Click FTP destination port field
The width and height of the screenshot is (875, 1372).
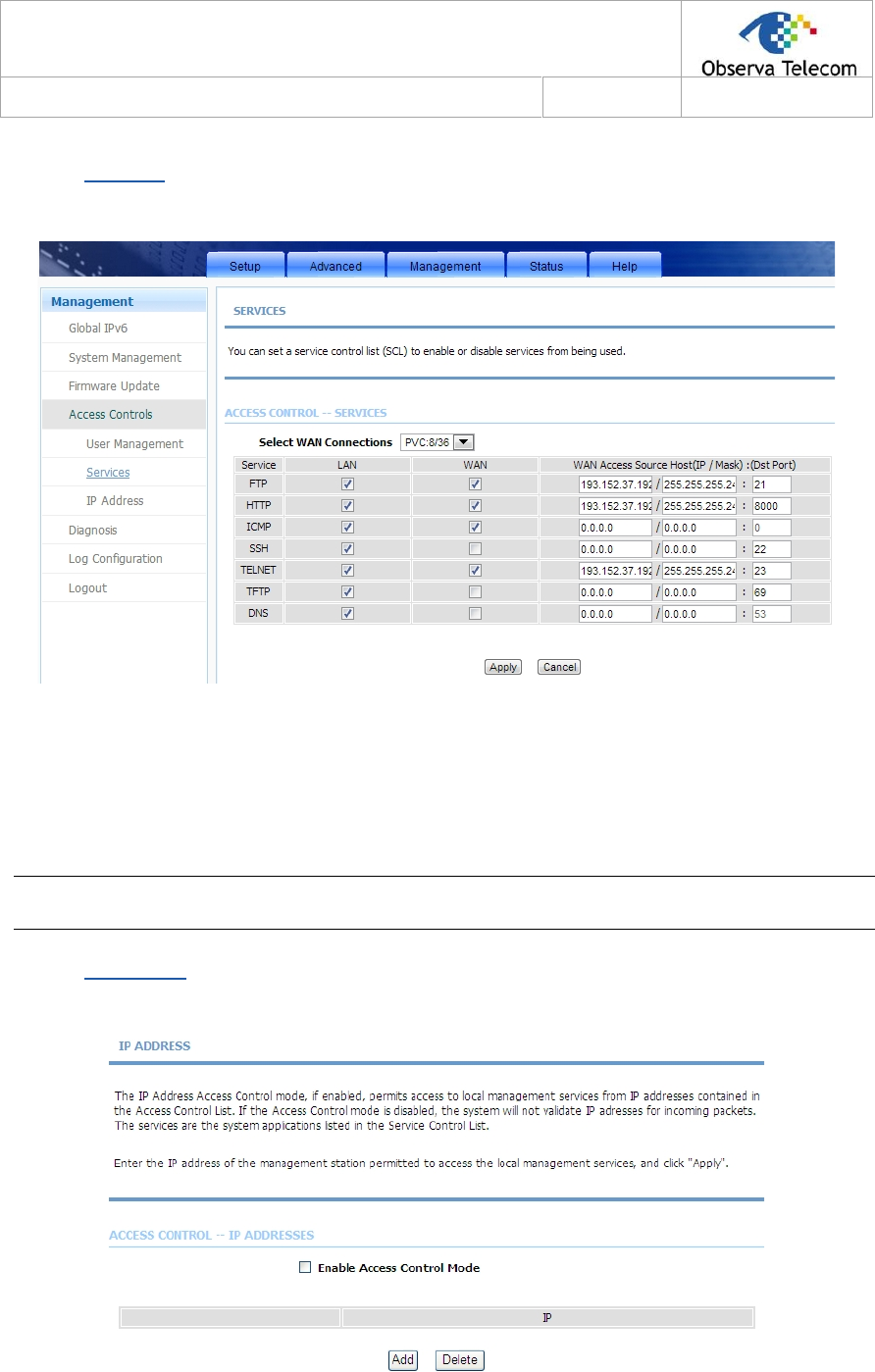(x=771, y=484)
